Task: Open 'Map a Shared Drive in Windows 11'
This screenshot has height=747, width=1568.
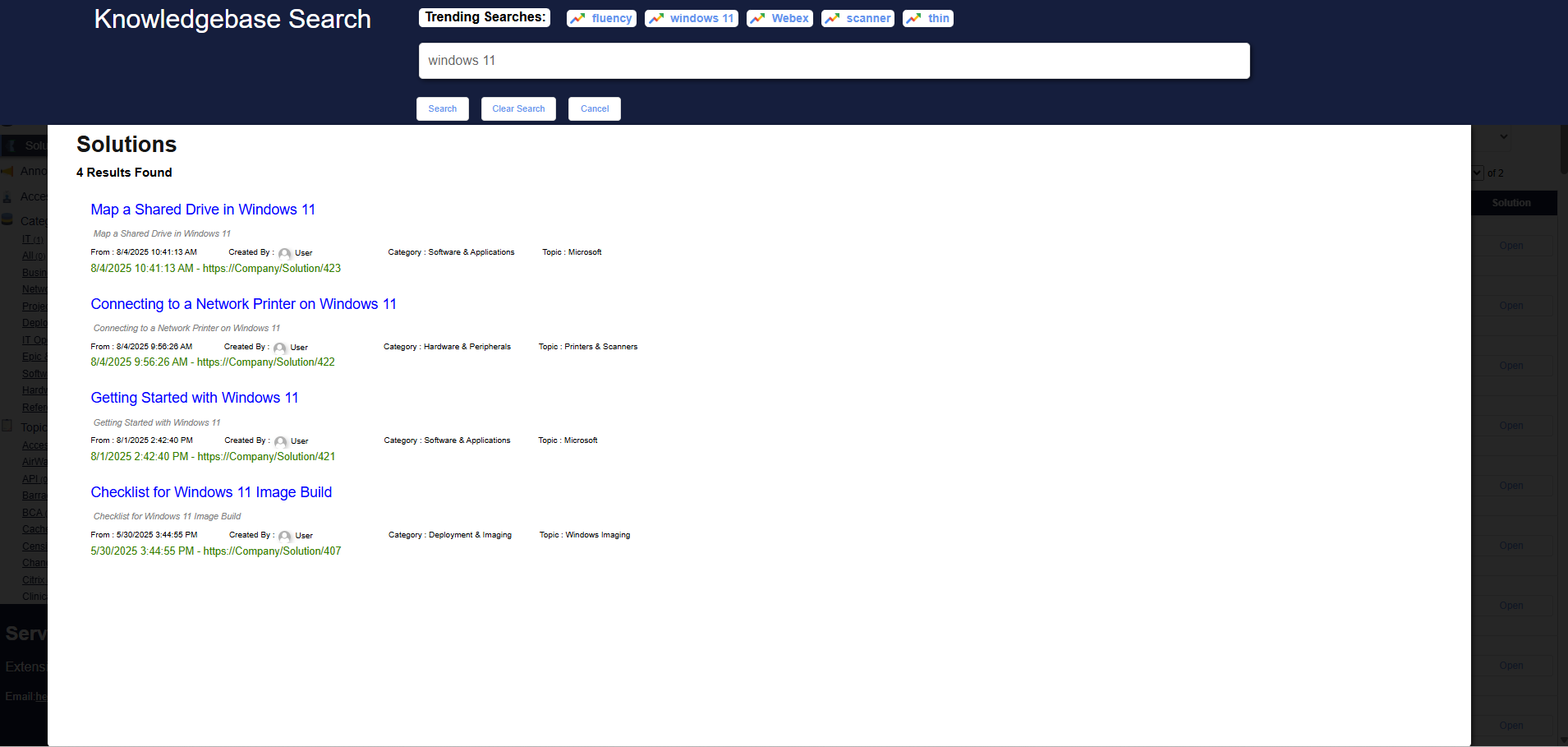Action: (x=203, y=210)
